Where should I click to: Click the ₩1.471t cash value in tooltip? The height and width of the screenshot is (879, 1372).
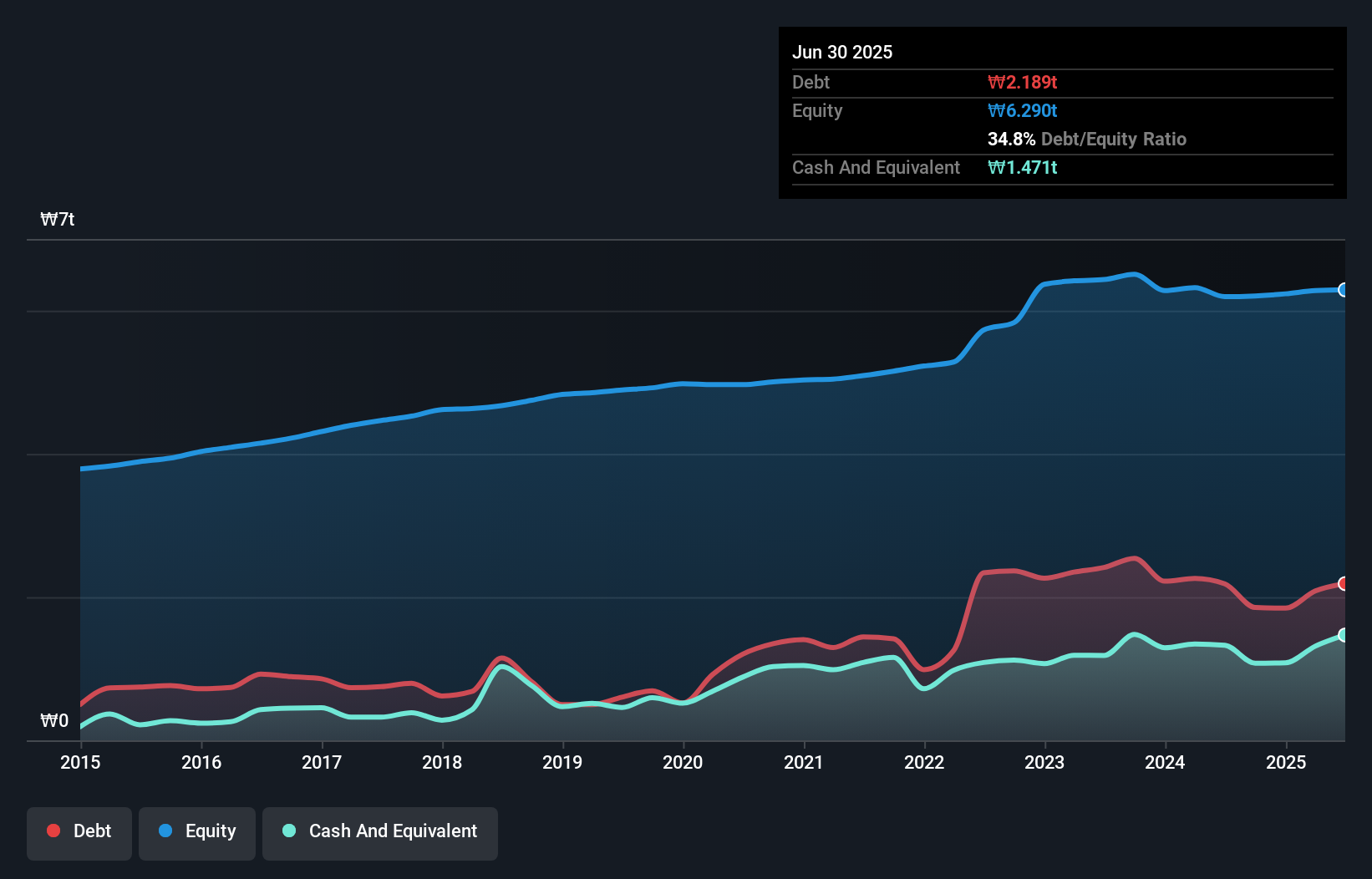(1022, 167)
